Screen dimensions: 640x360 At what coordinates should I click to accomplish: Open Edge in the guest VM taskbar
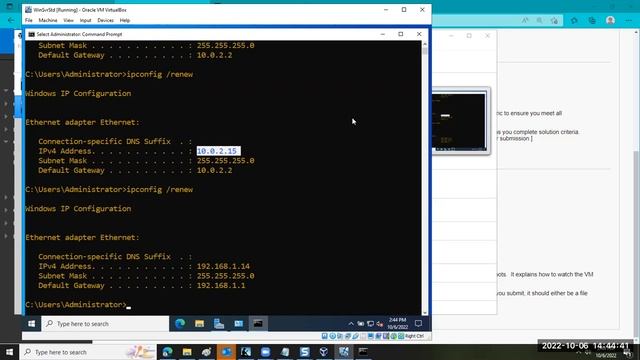click(180, 324)
